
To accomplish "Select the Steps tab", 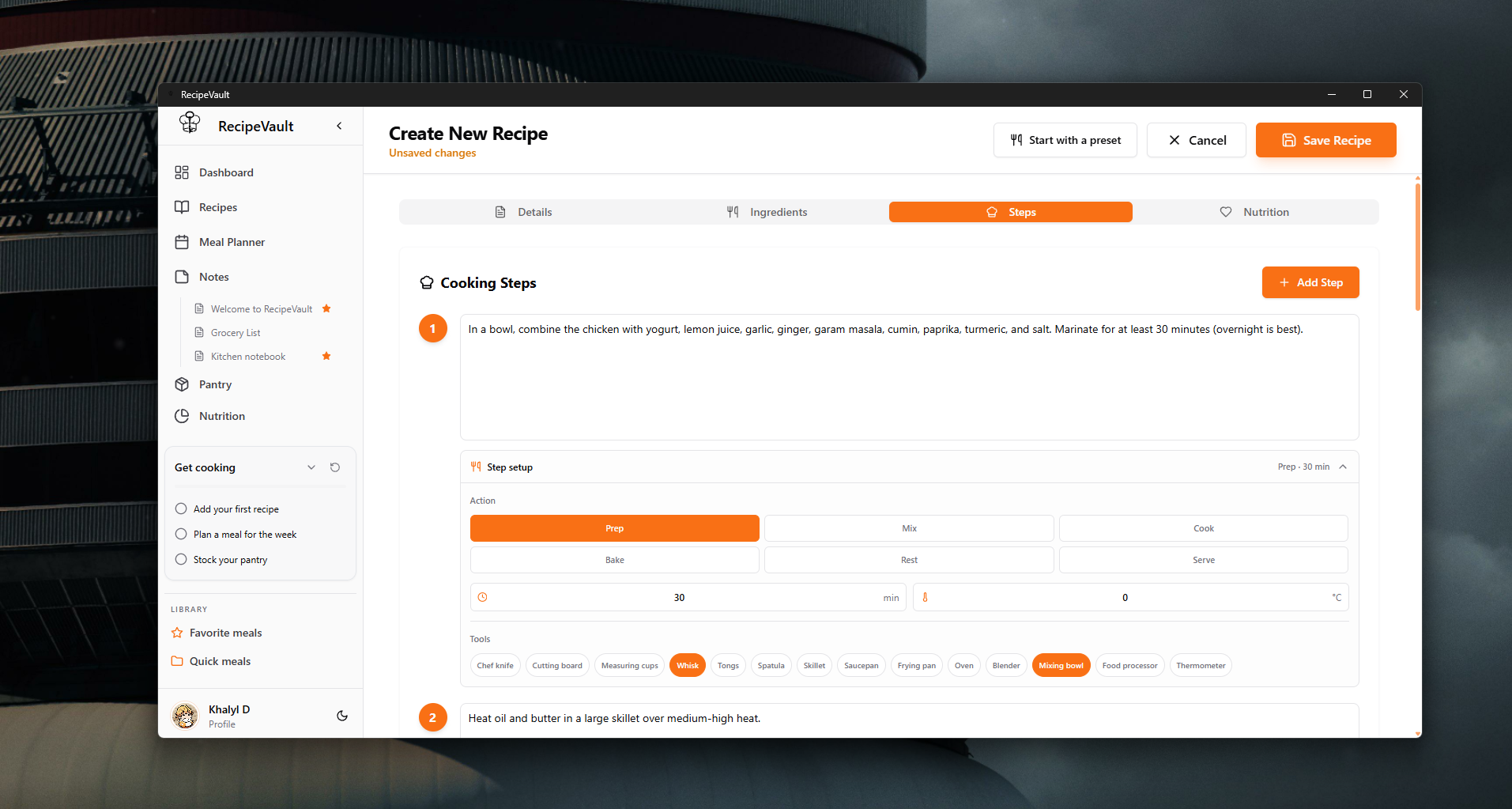I will (1010, 212).
